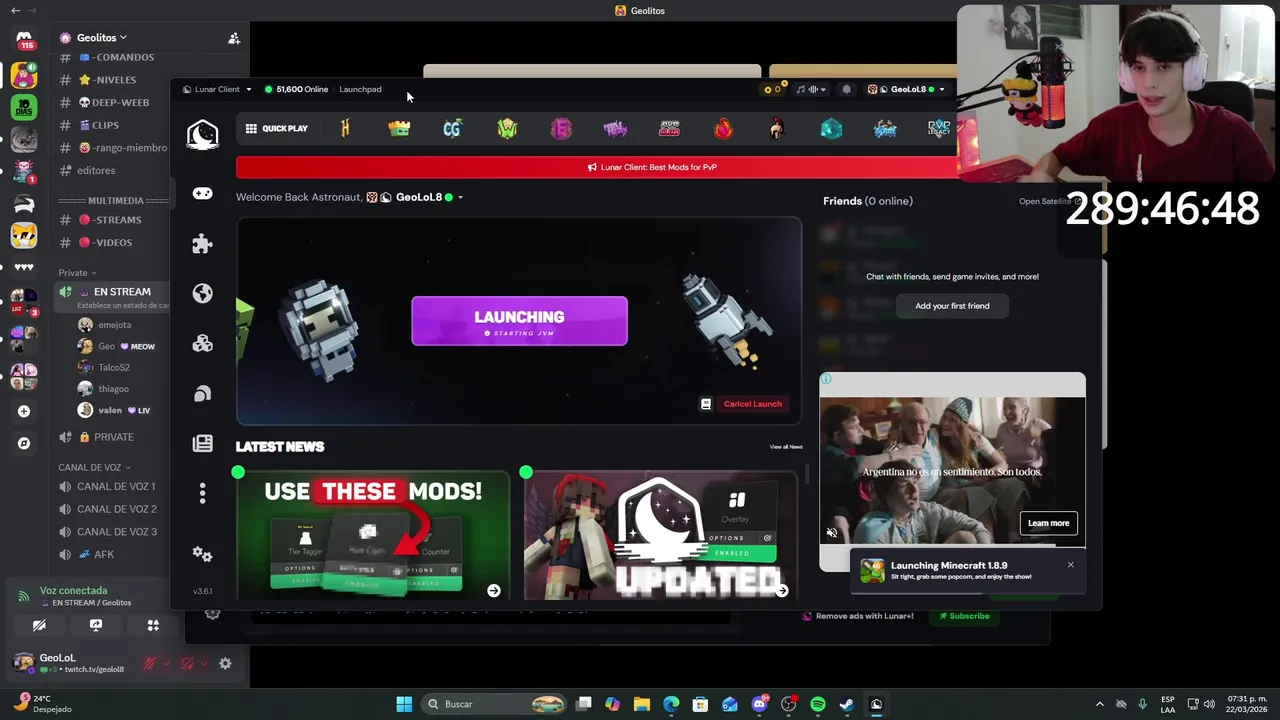Select the Spartan helmet server icon in Quick Play
Image resolution: width=1280 pixels, height=720 pixels.
pyautogui.click(x=777, y=128)
